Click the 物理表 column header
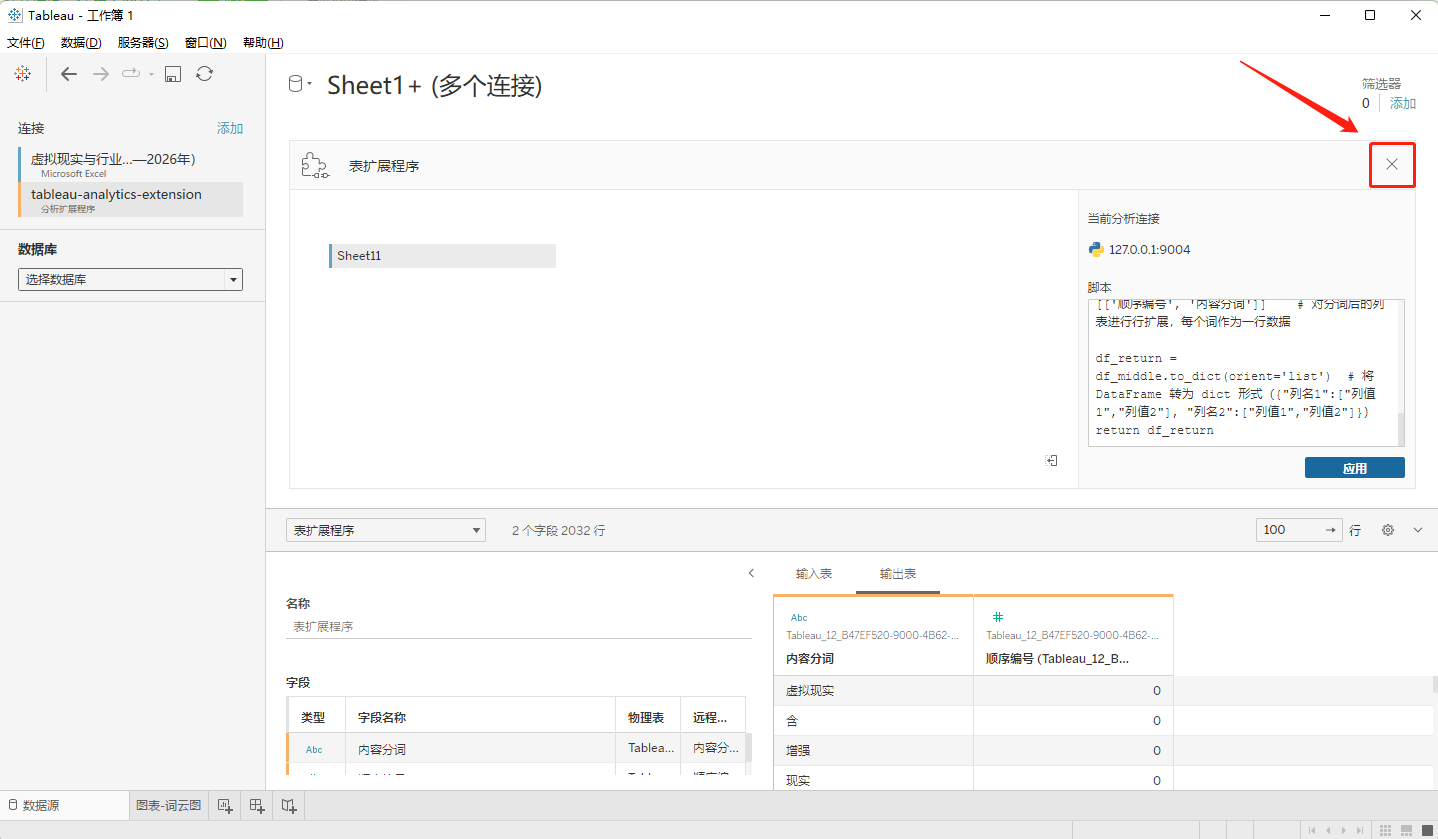This screenshot has width=1438, height=839. 646,717
